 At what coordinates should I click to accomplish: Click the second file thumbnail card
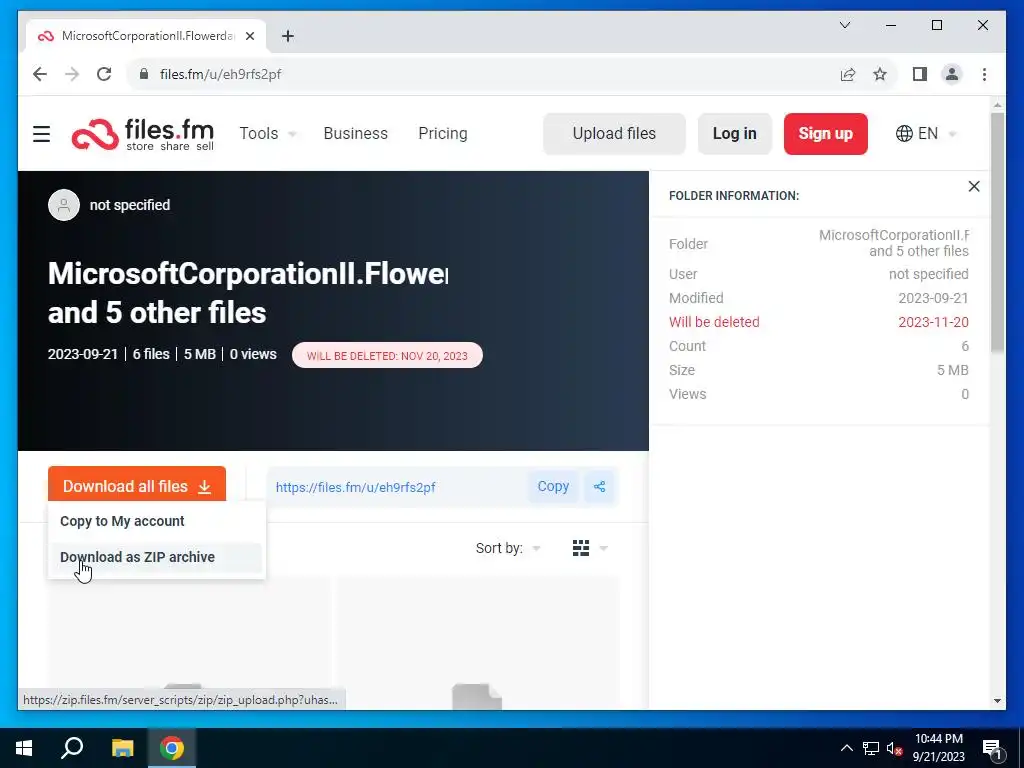pyautogui.click(x=477, y=643)
